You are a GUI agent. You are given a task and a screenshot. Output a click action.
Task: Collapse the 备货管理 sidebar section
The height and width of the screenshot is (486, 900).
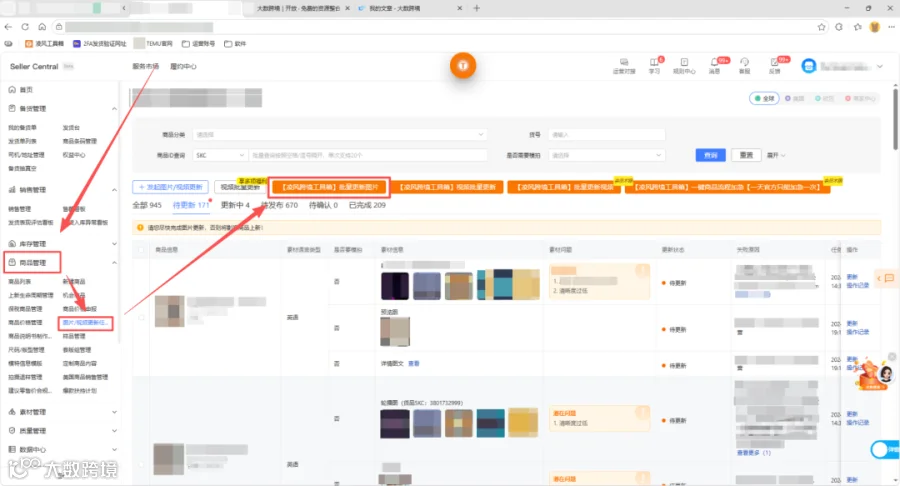[x=61, y=108]
